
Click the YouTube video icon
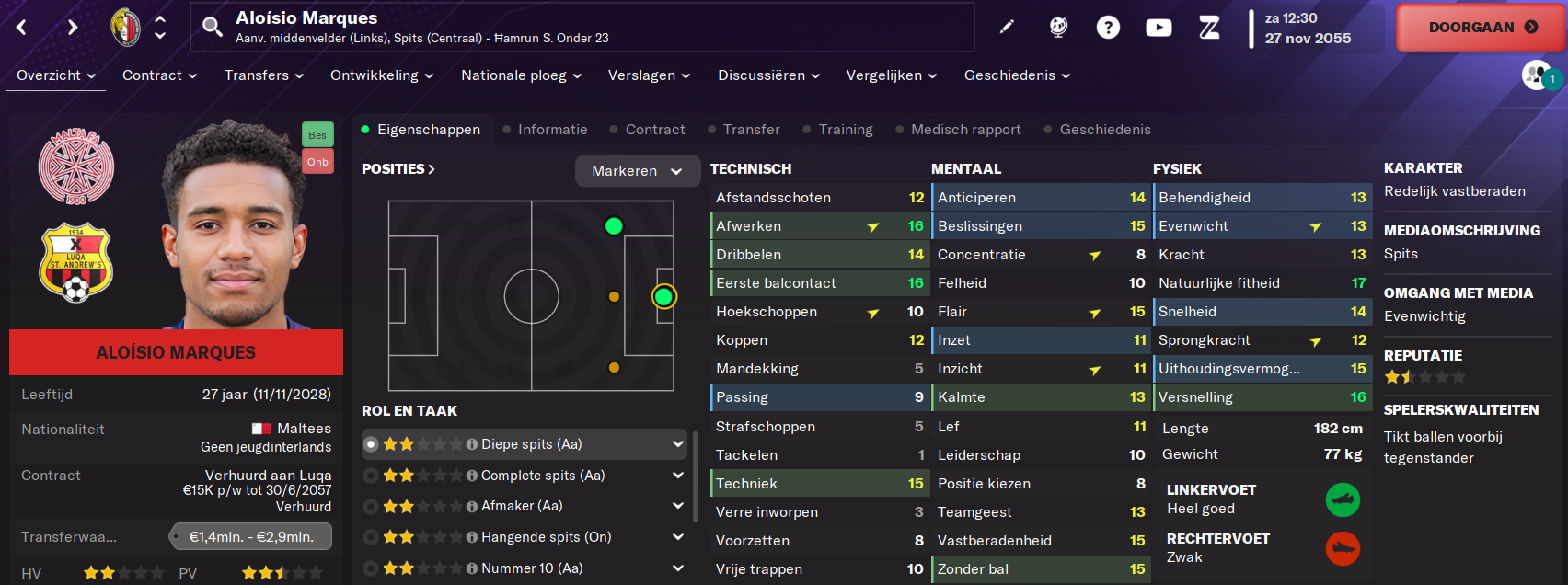click(x=1159, y=28)
